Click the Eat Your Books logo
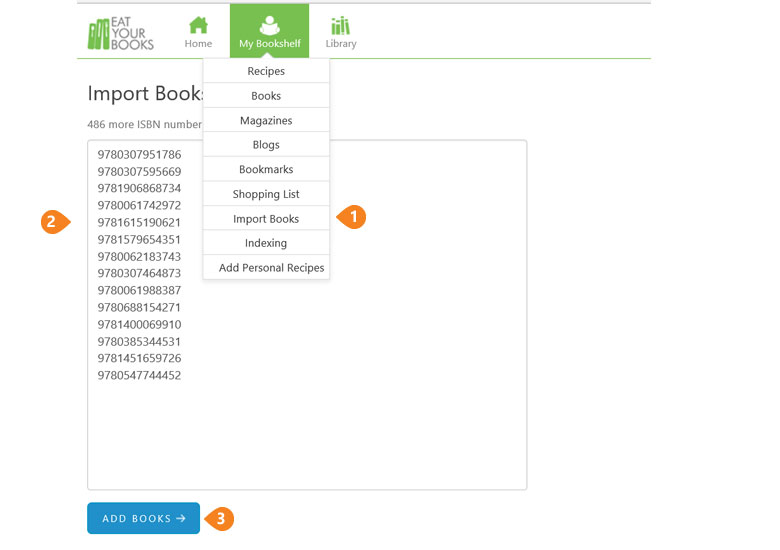The height and width of the screenshot is (550, 780). (120, 33)
